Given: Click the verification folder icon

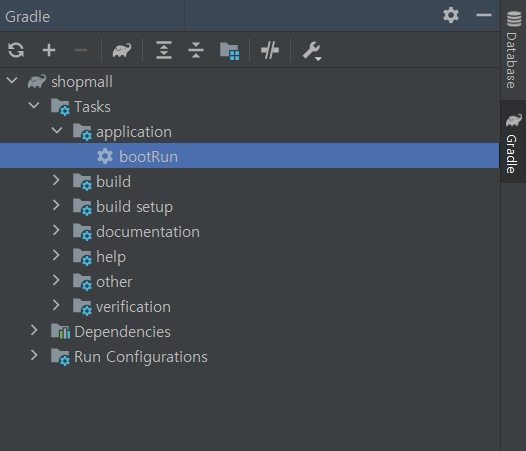Looking at the screenshot, I should 82,307.
